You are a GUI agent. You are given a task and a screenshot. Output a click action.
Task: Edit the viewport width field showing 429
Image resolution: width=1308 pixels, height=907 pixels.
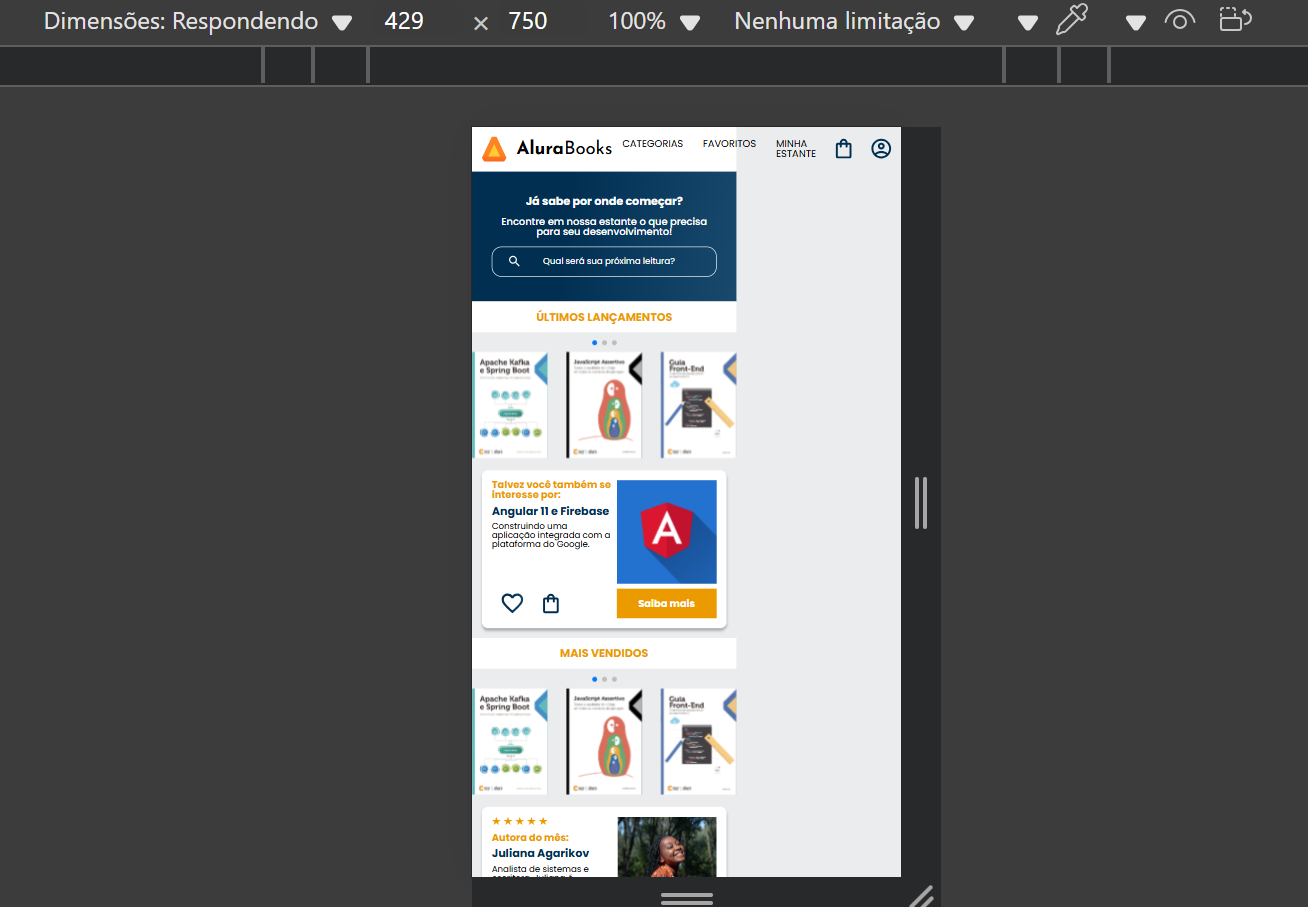click(x=404, y=21)
